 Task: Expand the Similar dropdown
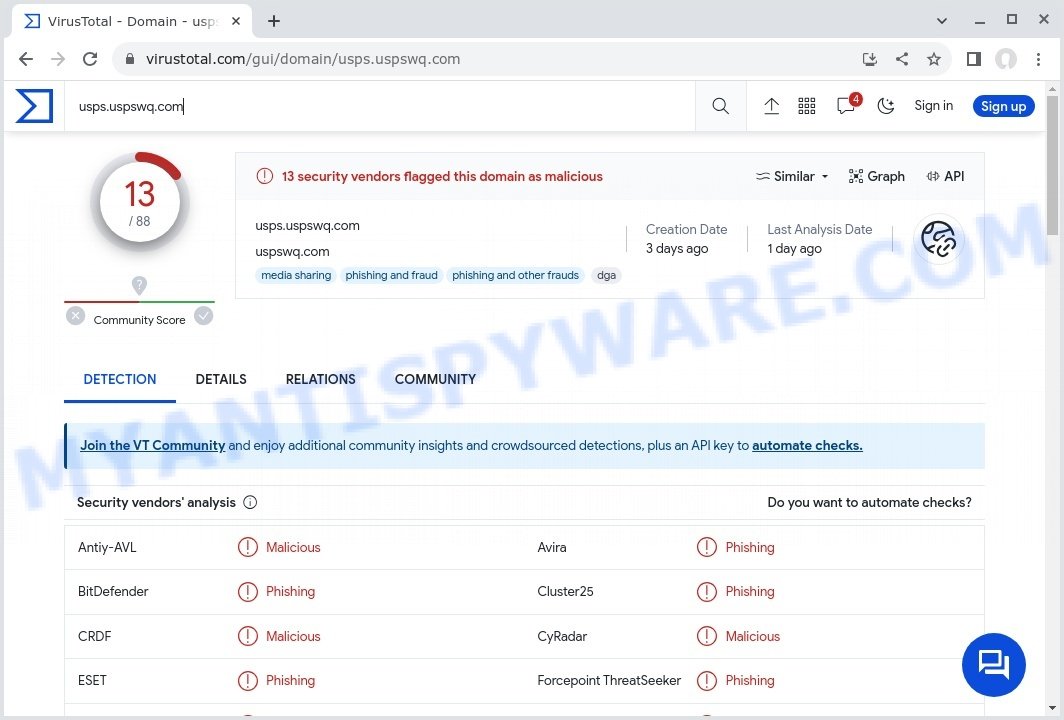coord(793,176)
